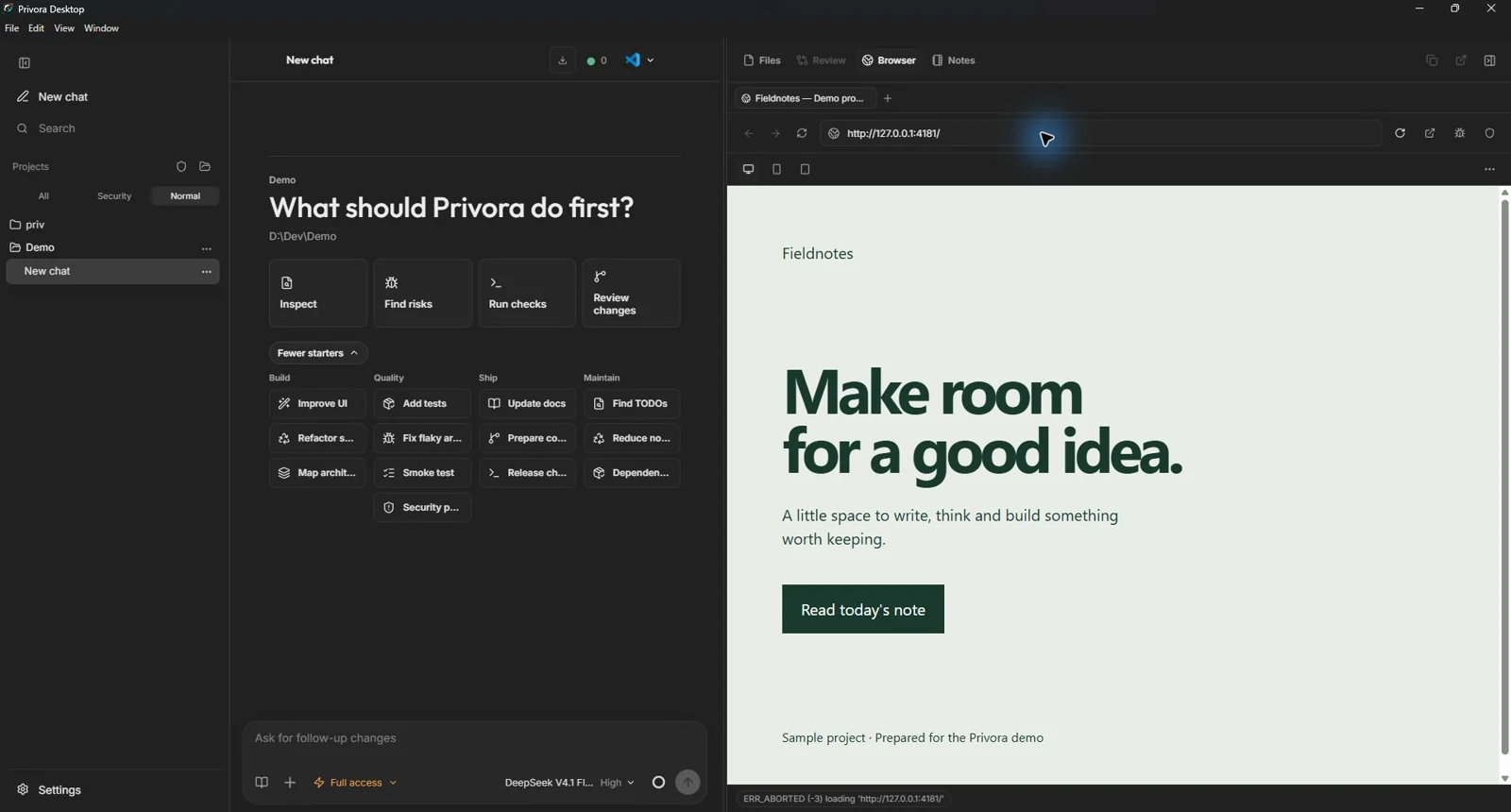Open the VS Code editor dropdown

(639, 60)
